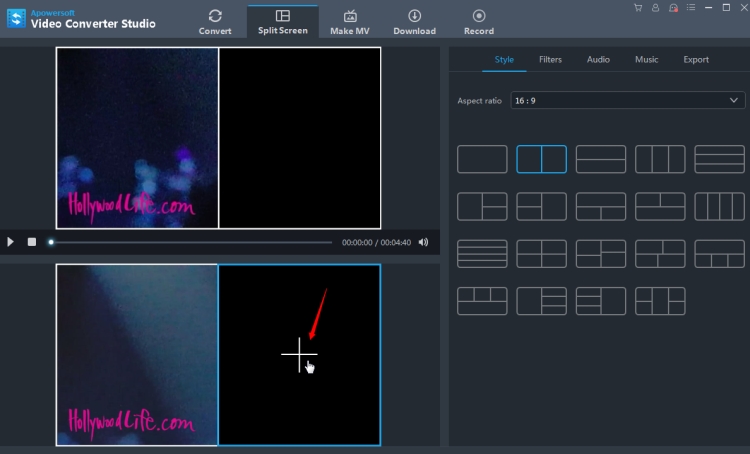
Task: Select the single-screen layout style
Action: coord(482,159)
